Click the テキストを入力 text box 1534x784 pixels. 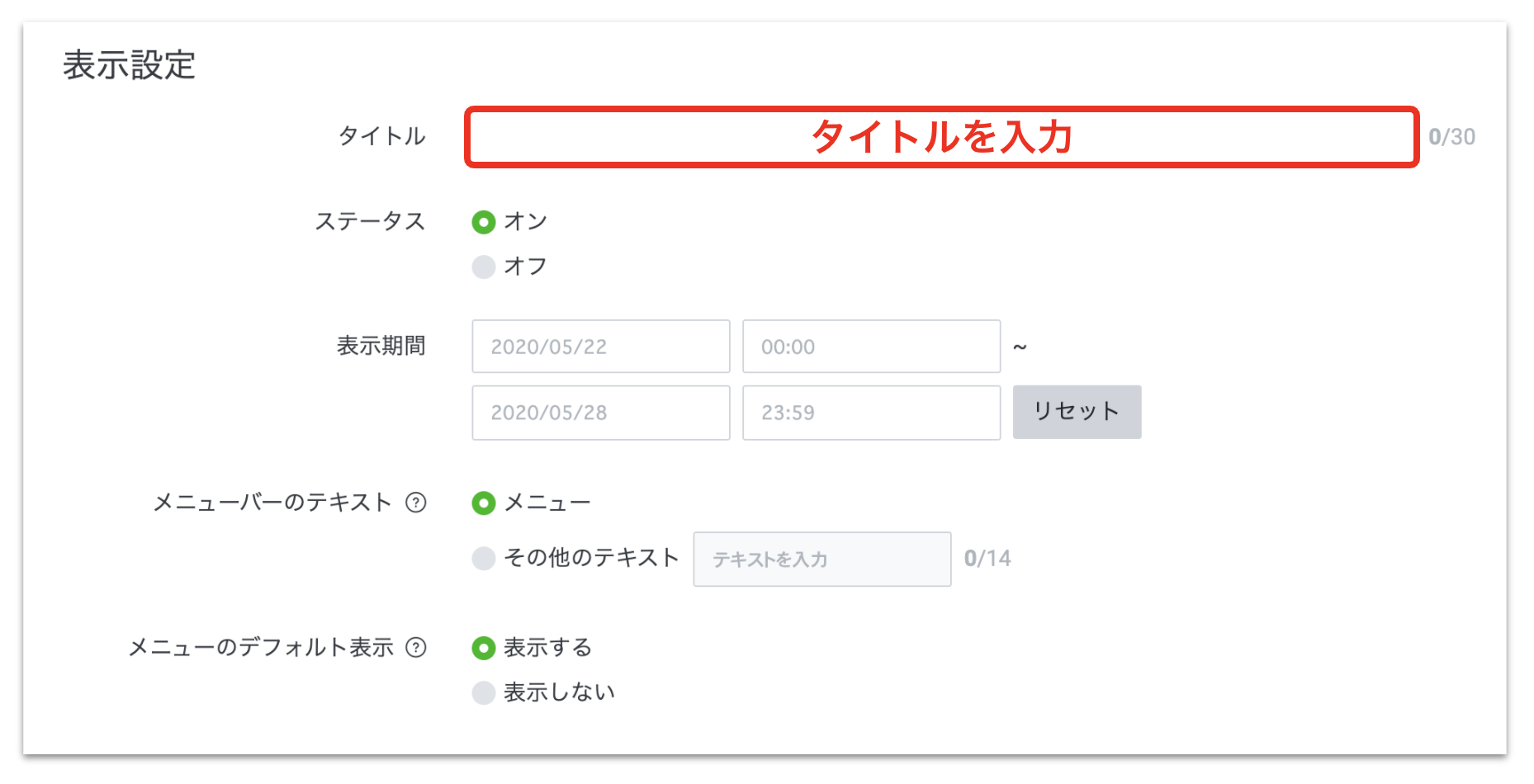[x=821, y=560]
